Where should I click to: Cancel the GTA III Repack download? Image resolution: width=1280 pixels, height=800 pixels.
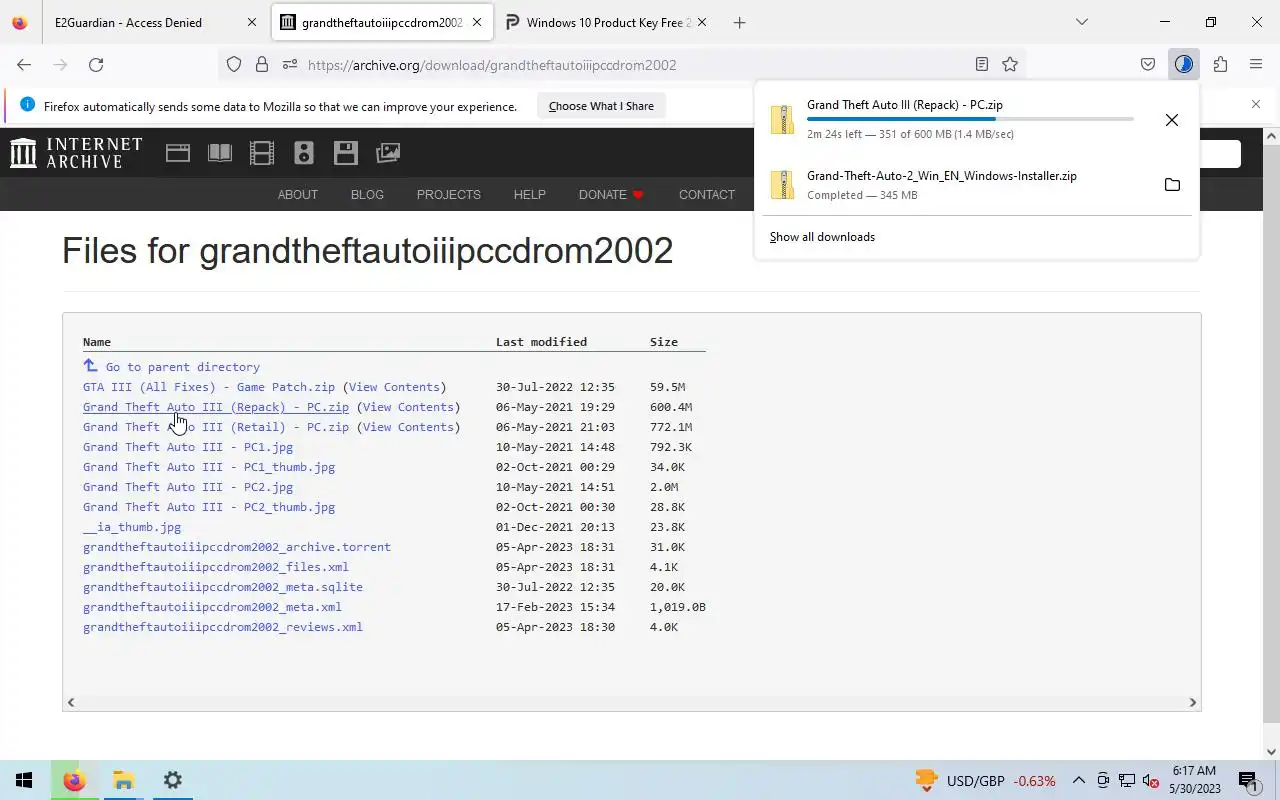pyautogui.click(x=1172, y=120)
